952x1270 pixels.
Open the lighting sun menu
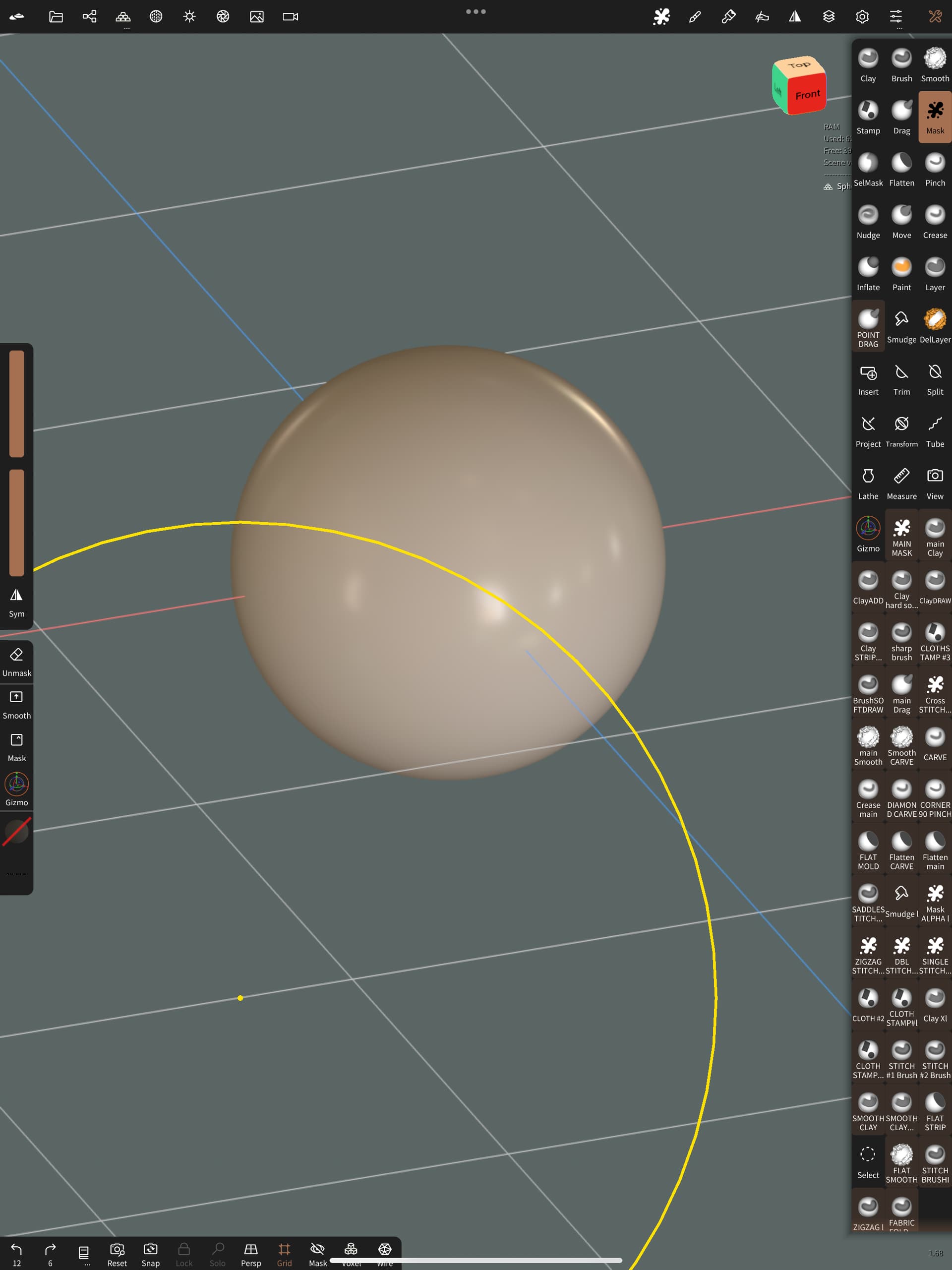(x=189, y=17)
